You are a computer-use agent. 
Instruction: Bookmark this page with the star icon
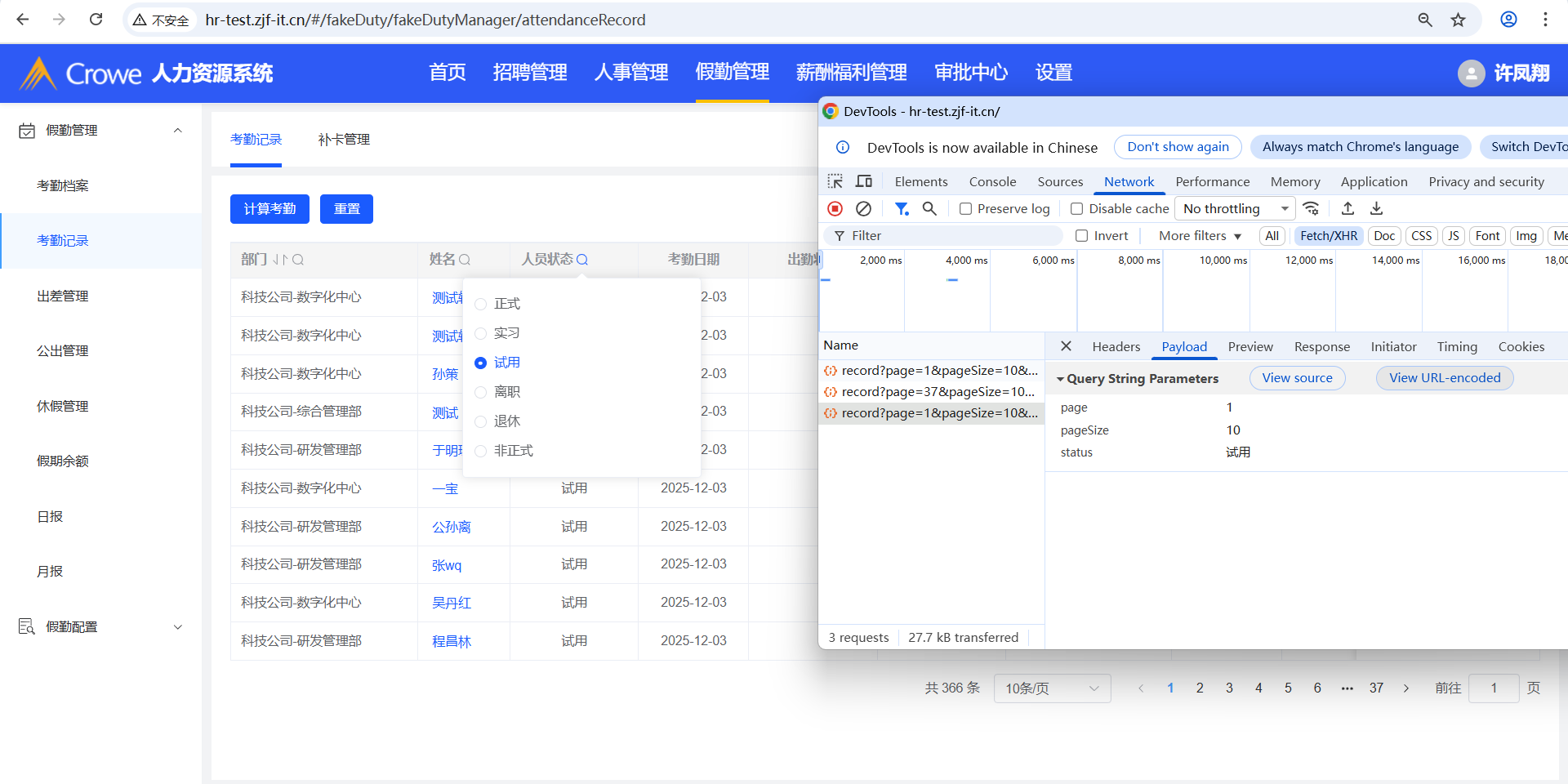1458,20
